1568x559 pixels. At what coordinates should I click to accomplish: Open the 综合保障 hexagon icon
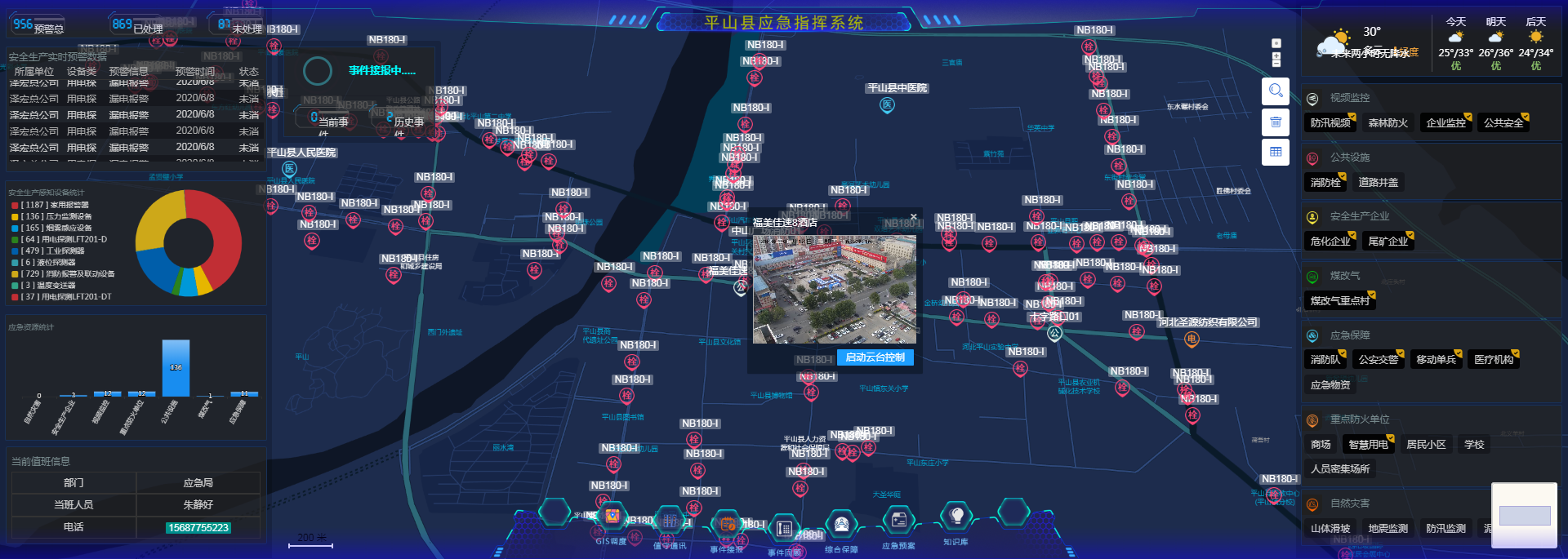841,525
